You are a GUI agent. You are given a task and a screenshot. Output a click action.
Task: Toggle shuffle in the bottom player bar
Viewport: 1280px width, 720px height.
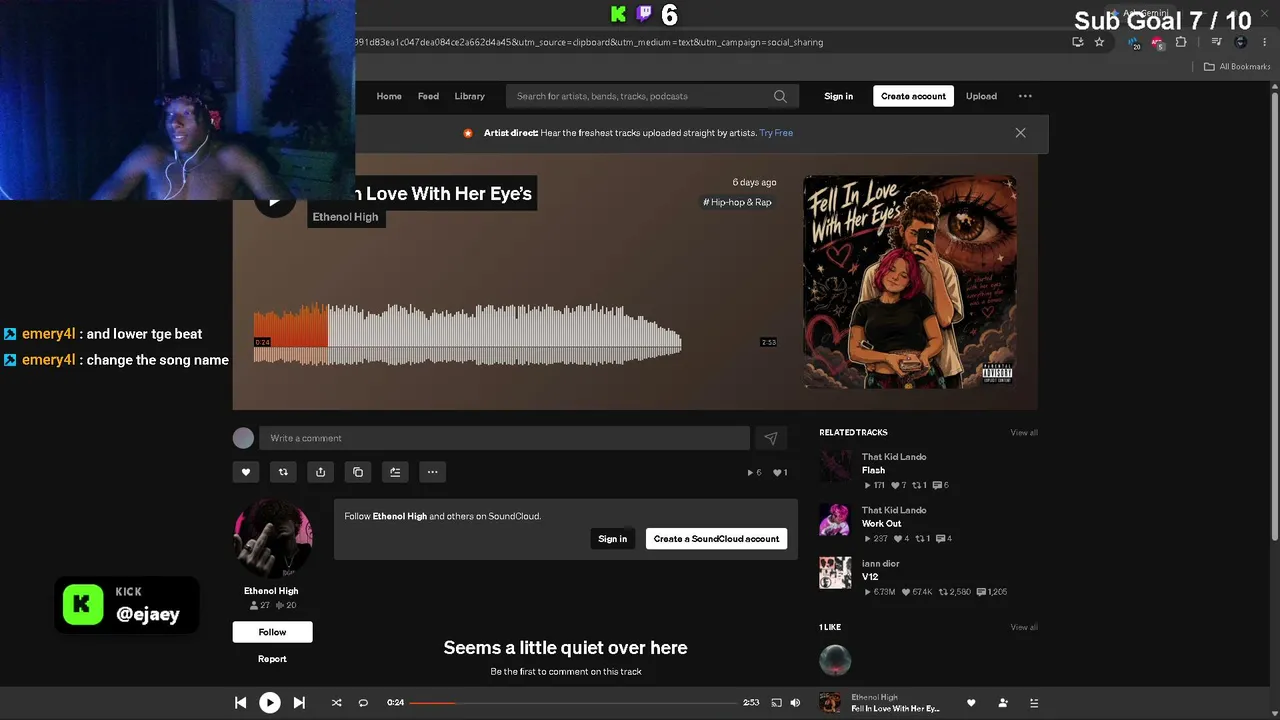point(336,703)
